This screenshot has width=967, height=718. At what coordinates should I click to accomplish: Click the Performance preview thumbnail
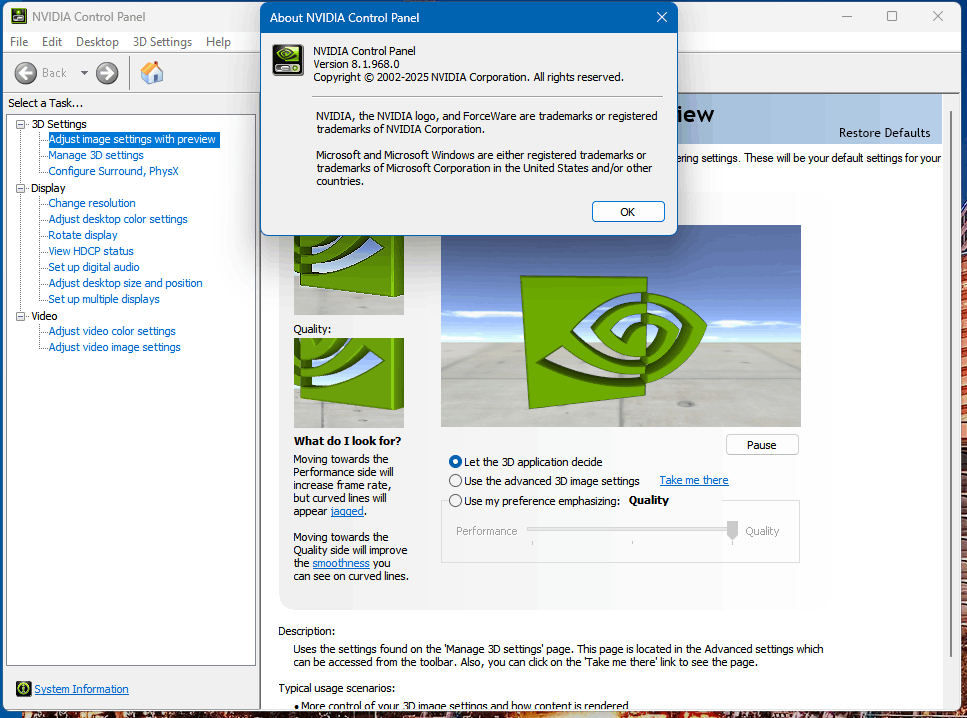[x=349, y=275]
